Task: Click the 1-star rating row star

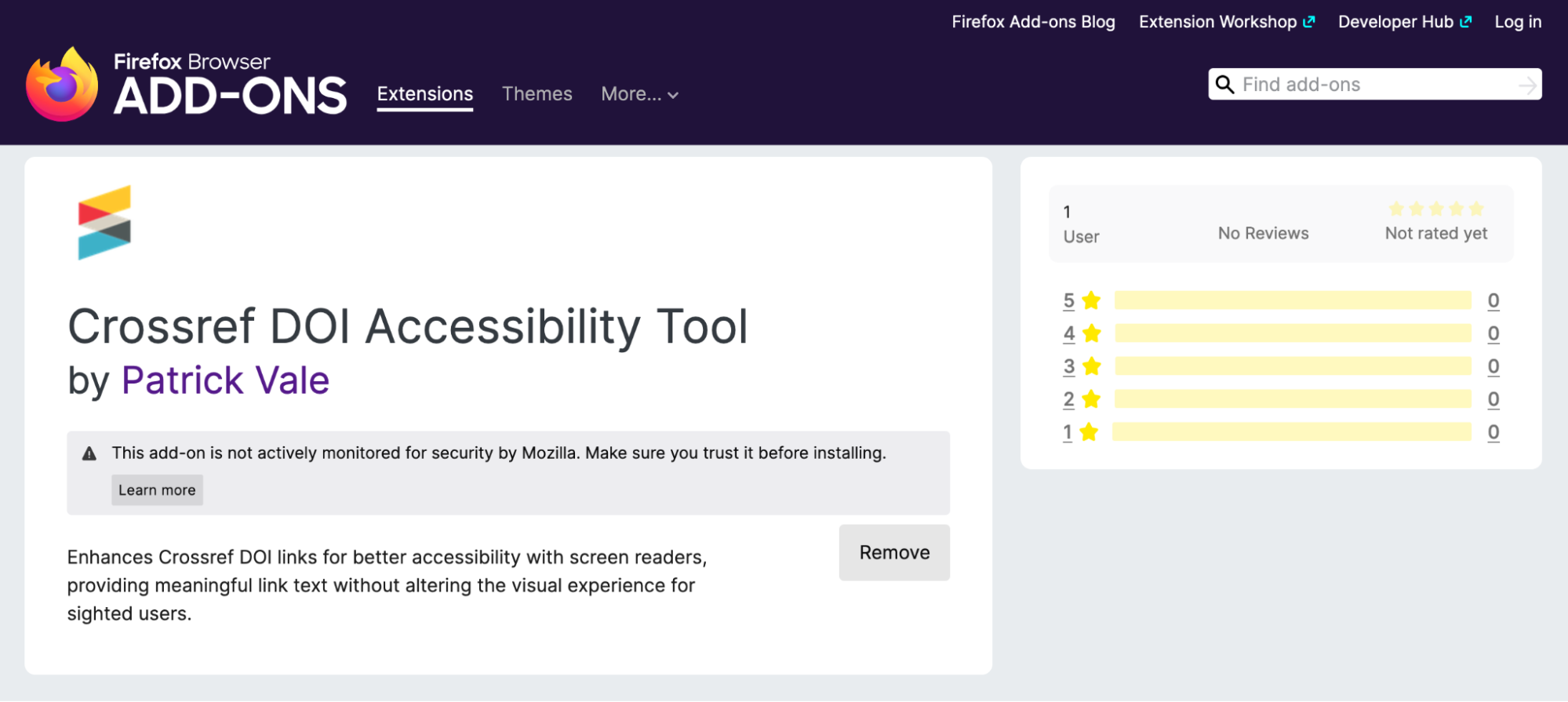Action: point(1089,432)
